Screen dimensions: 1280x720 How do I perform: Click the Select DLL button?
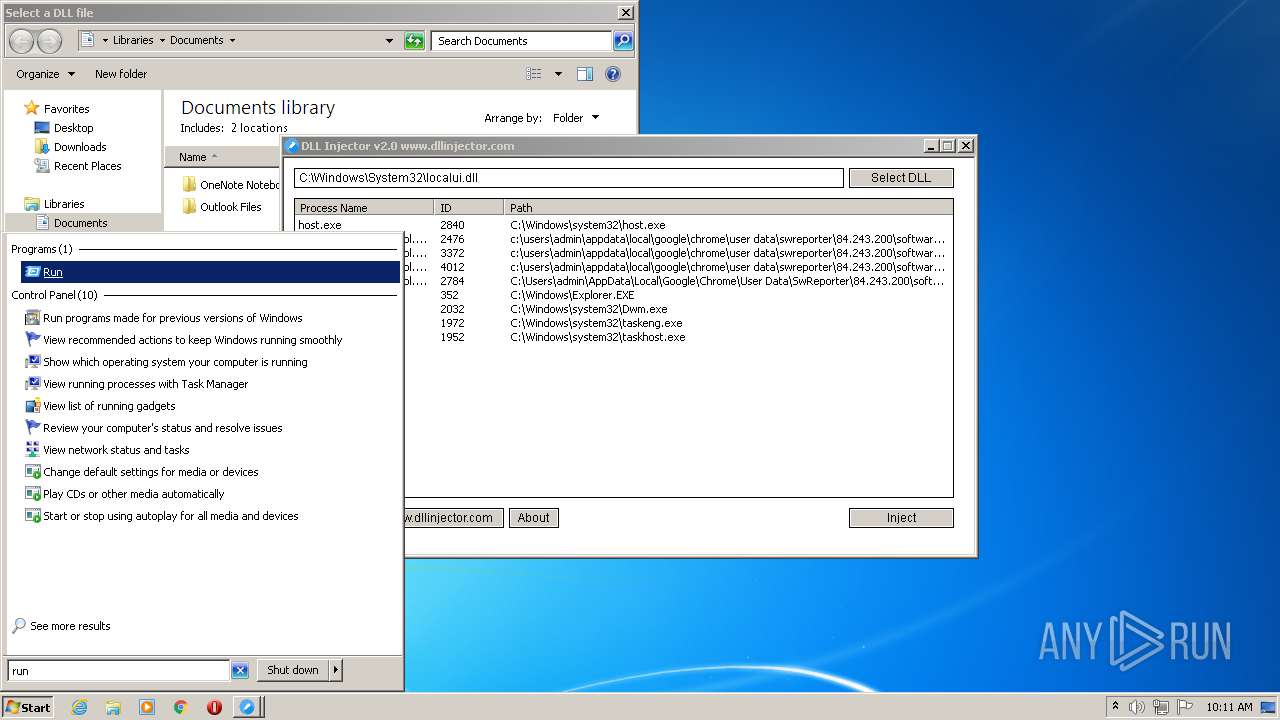[x=901, y=178]
